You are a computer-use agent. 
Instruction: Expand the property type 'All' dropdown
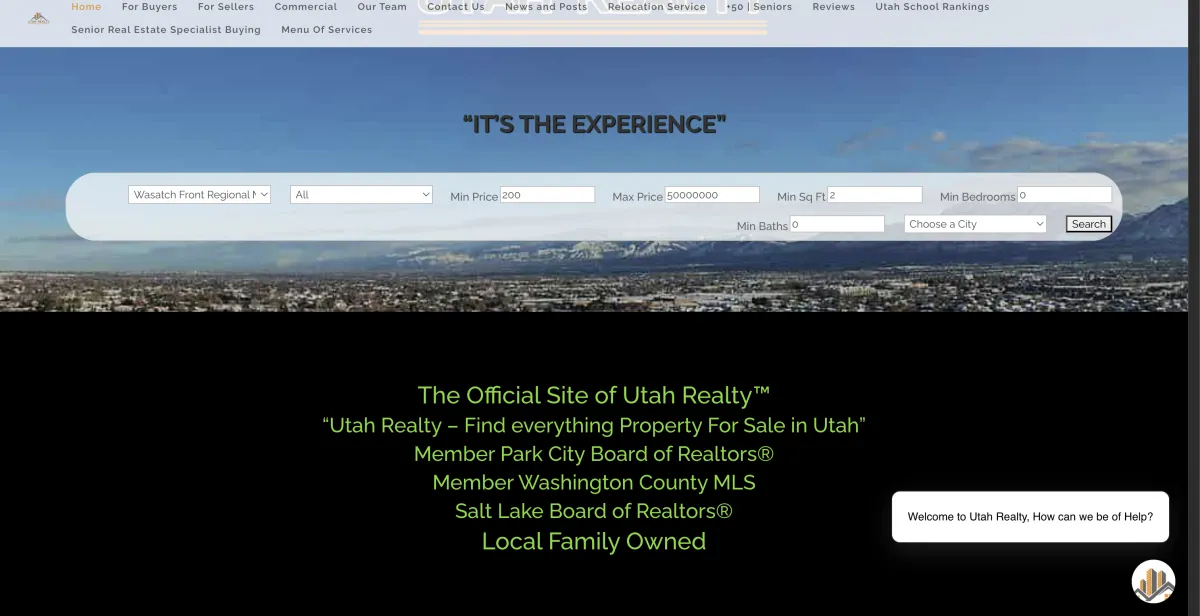[x=361, y=195]
